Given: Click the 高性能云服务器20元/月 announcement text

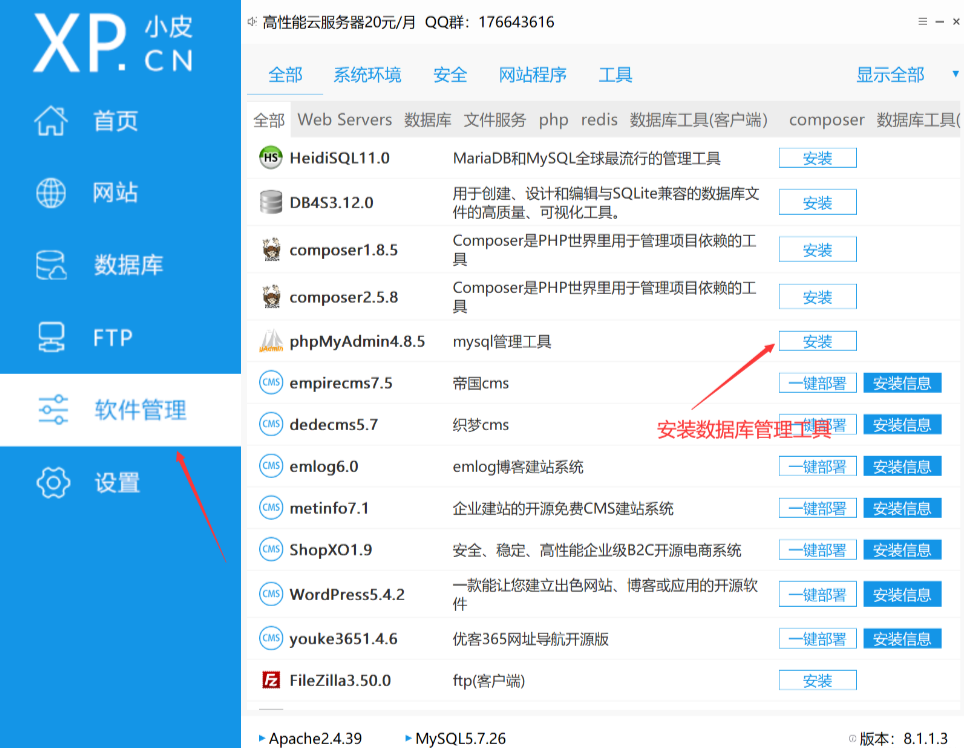Looking at the screenshot, I should point(339,22).
